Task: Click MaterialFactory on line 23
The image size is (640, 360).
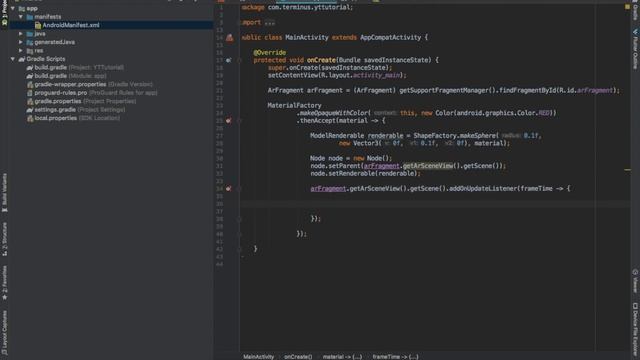Action: pyautogui.click(x=294, y=105)
